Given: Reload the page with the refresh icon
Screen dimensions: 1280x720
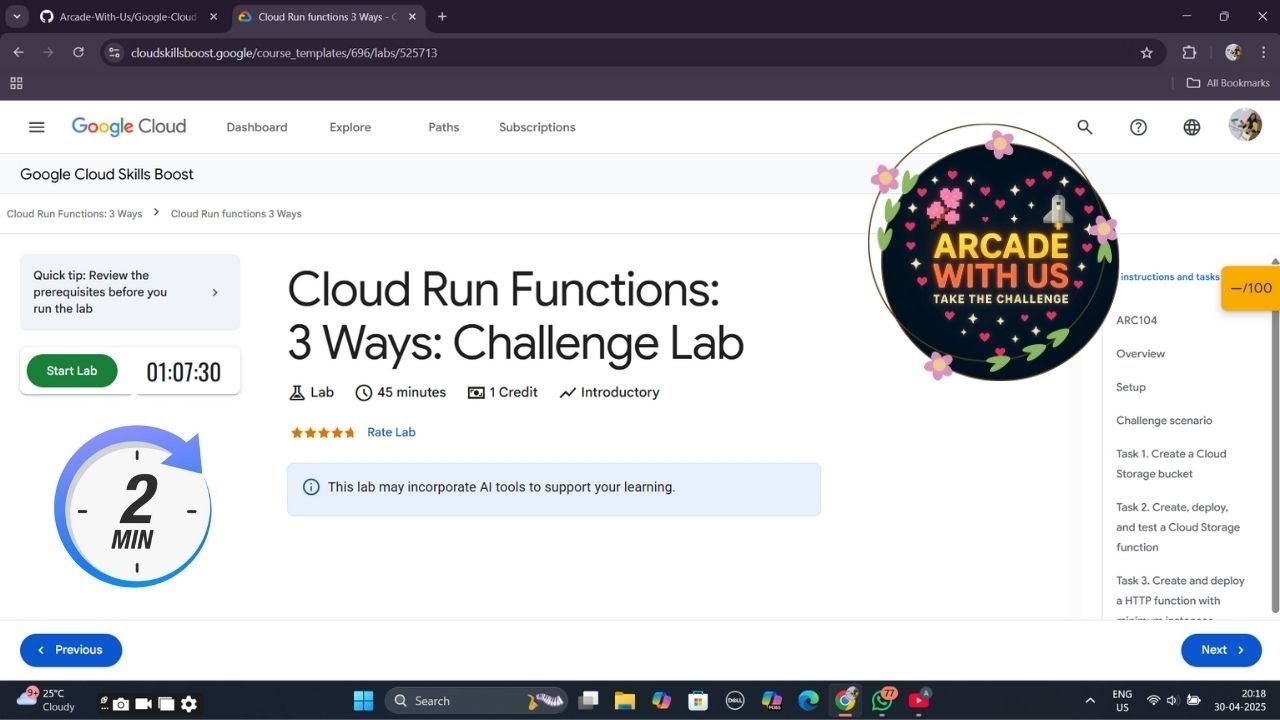Looking at the screenshot, I should click(78, 52).
